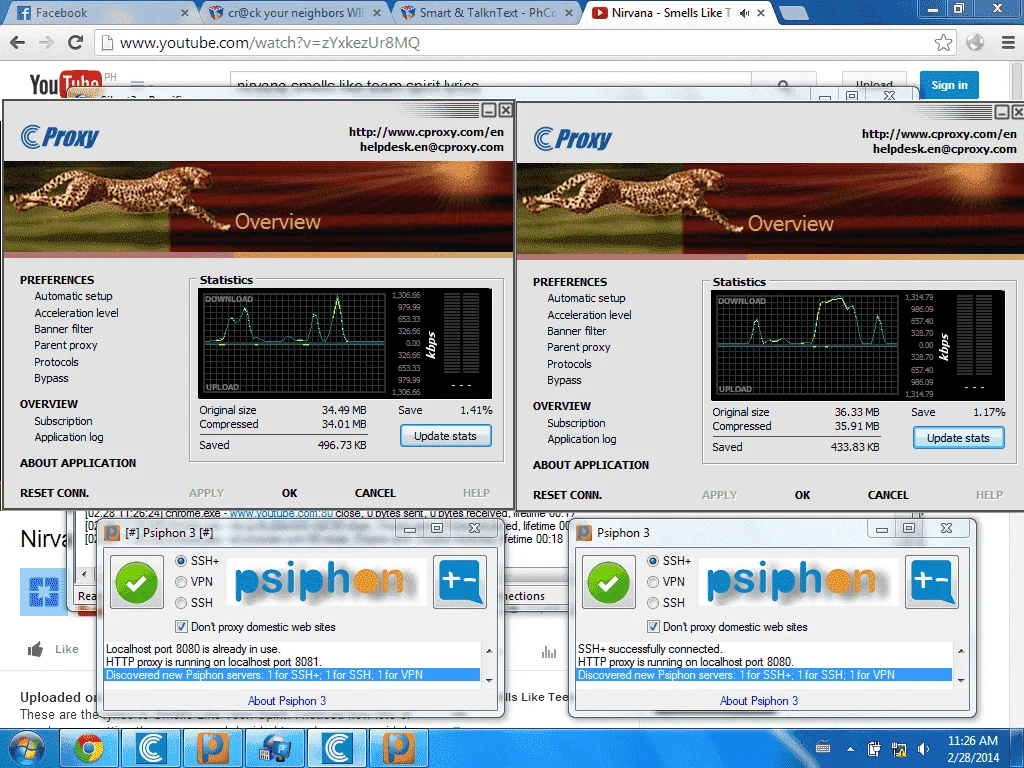
Task: Mute the Nirvana tab speaker icon
Action: point(744,12)
